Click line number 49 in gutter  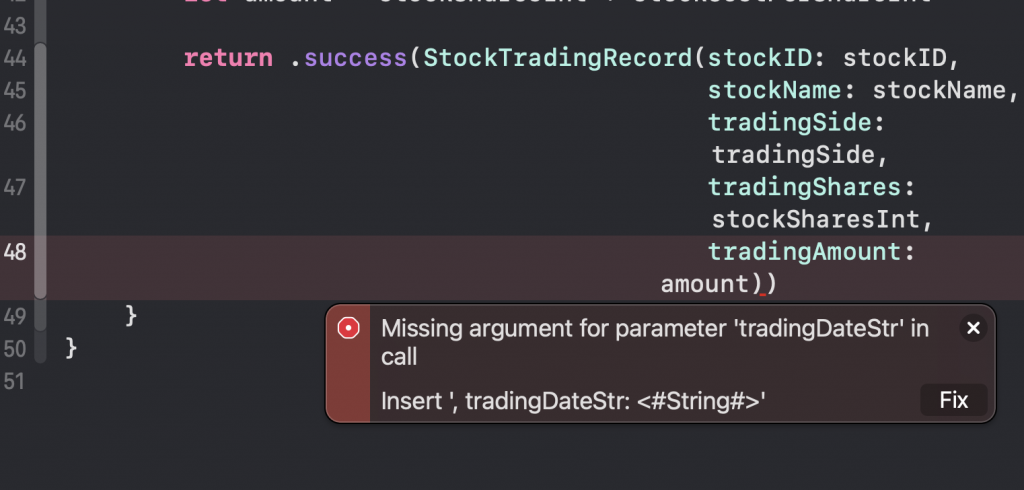click(x=15, y=316)
